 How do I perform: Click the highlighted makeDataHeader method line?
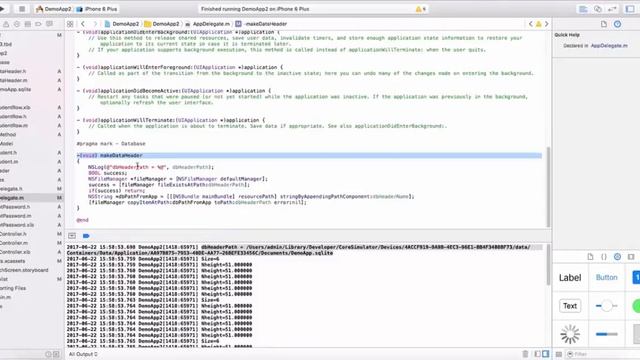pyautogui.click(x=309, y=156)
